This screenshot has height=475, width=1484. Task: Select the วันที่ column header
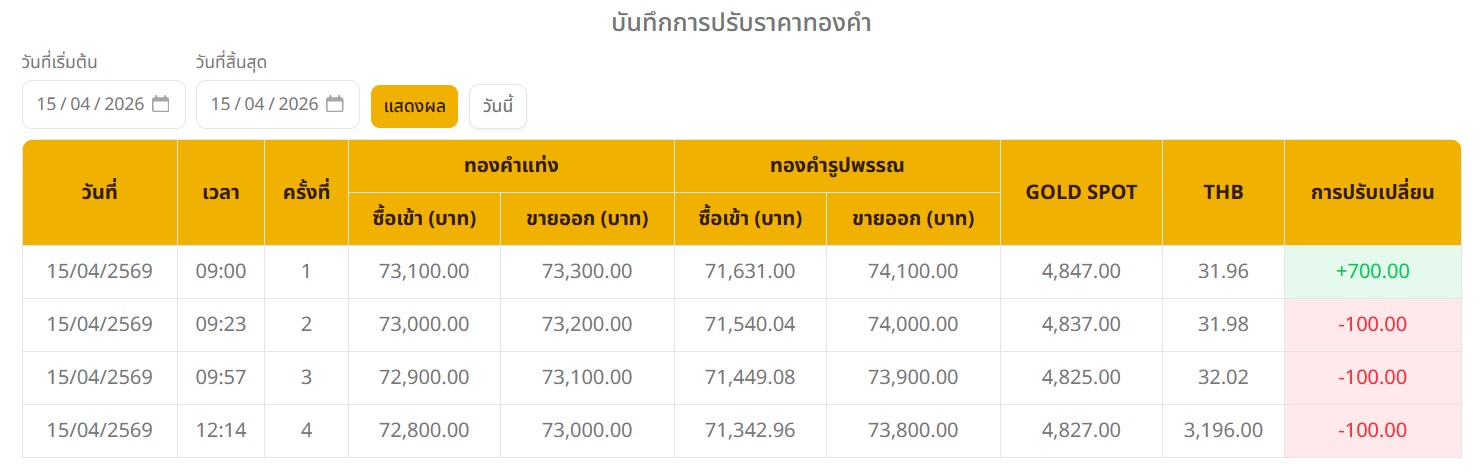point(100,192)
